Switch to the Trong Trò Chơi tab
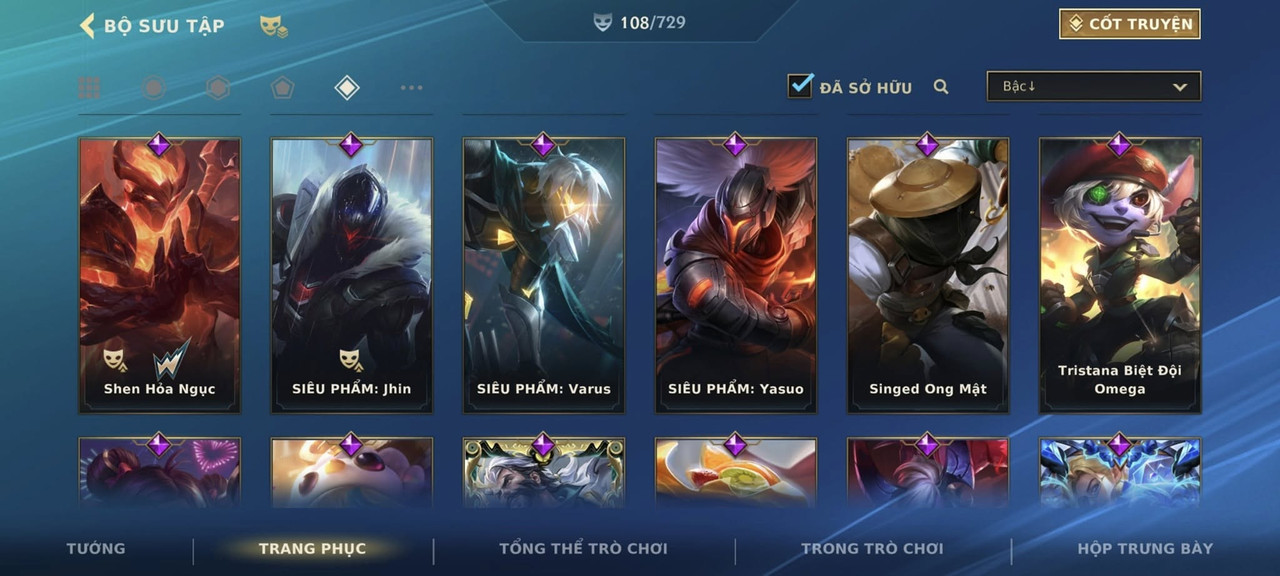 coord(872,548)
